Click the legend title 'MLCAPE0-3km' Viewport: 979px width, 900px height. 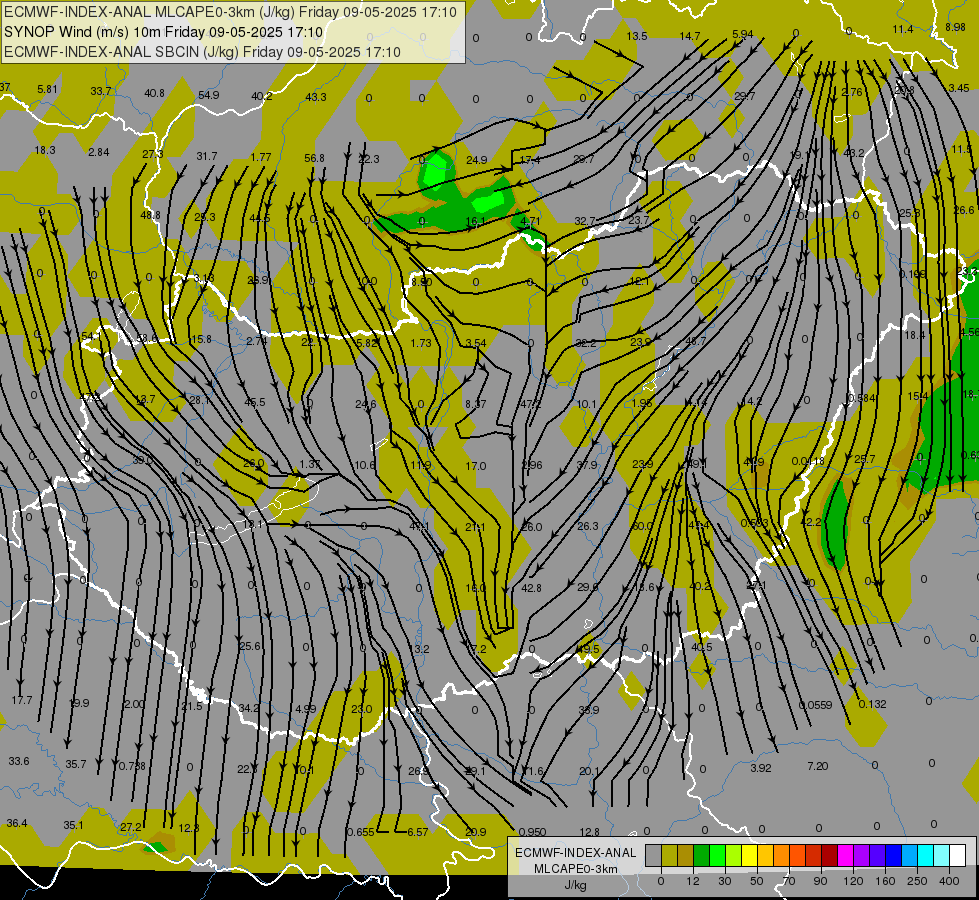[x=575, y=869]
